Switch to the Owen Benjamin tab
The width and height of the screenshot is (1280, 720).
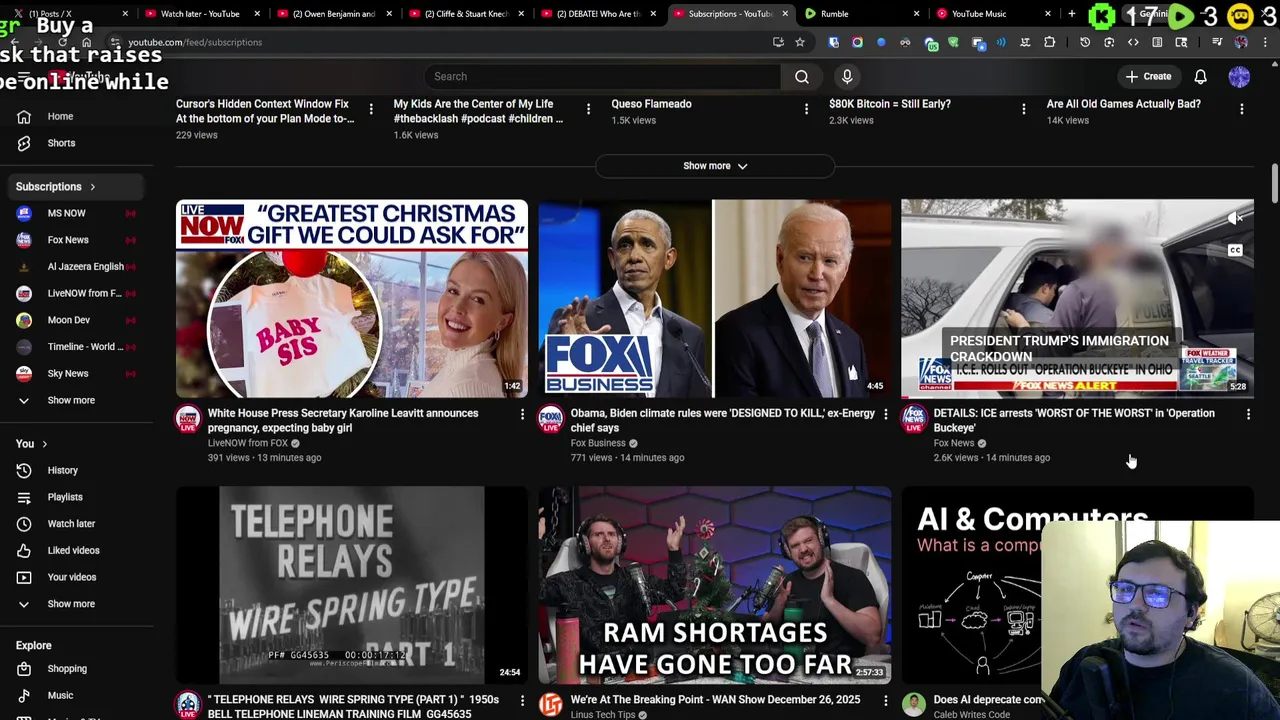click(334, 14)
